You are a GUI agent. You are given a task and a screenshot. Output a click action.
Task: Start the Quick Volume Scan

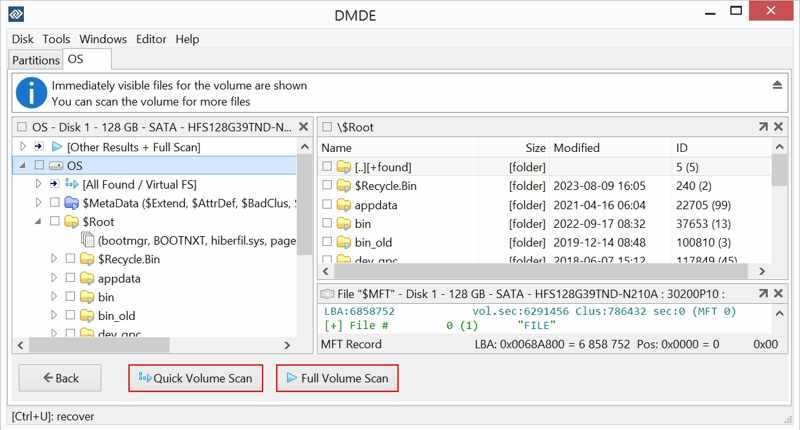click(196, 379)
